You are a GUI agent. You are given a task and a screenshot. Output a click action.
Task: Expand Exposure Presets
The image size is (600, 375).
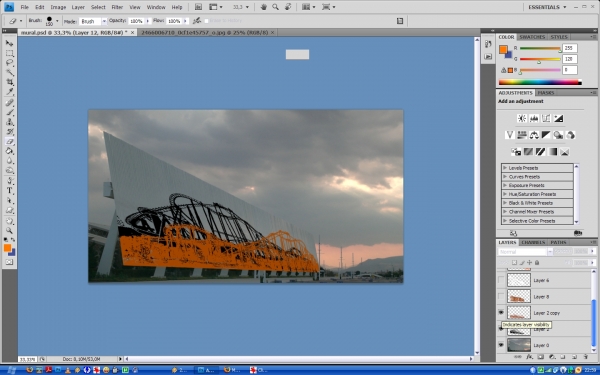point(505,185)
